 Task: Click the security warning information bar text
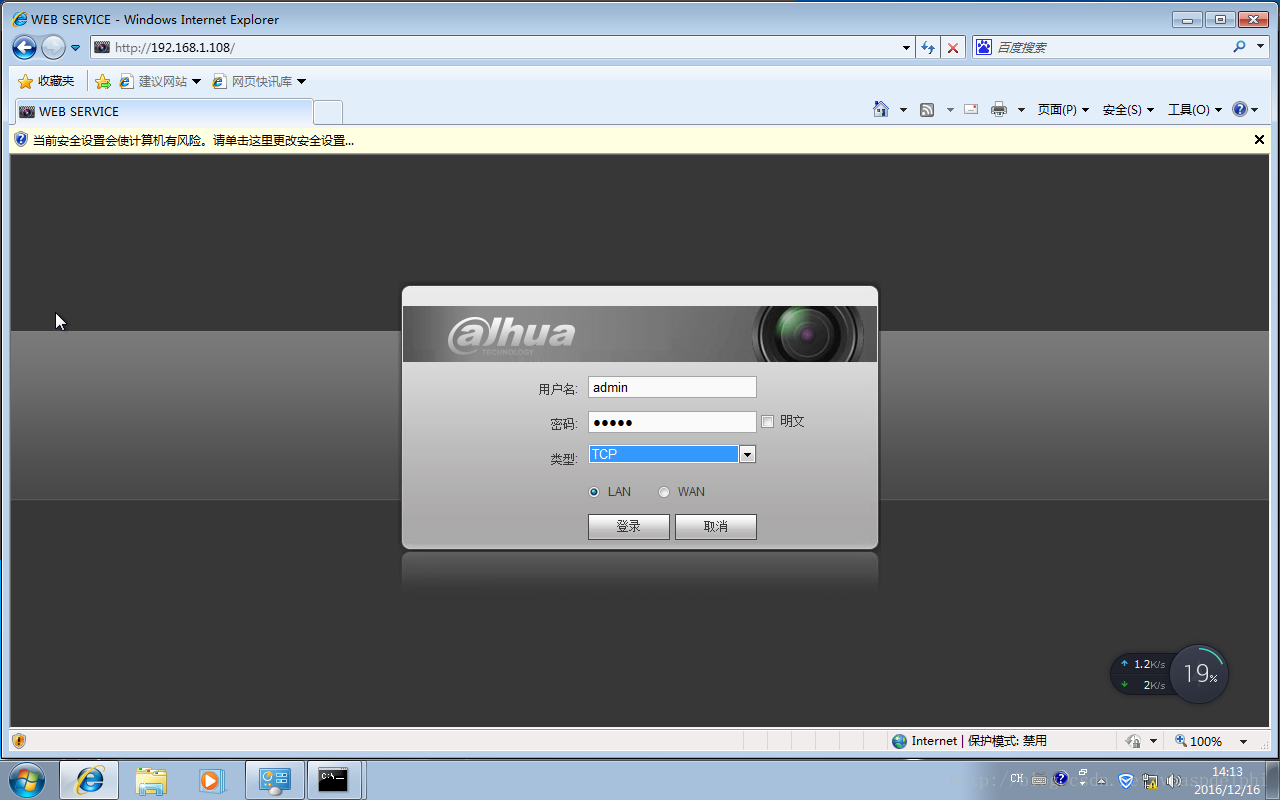click(193, 140)
